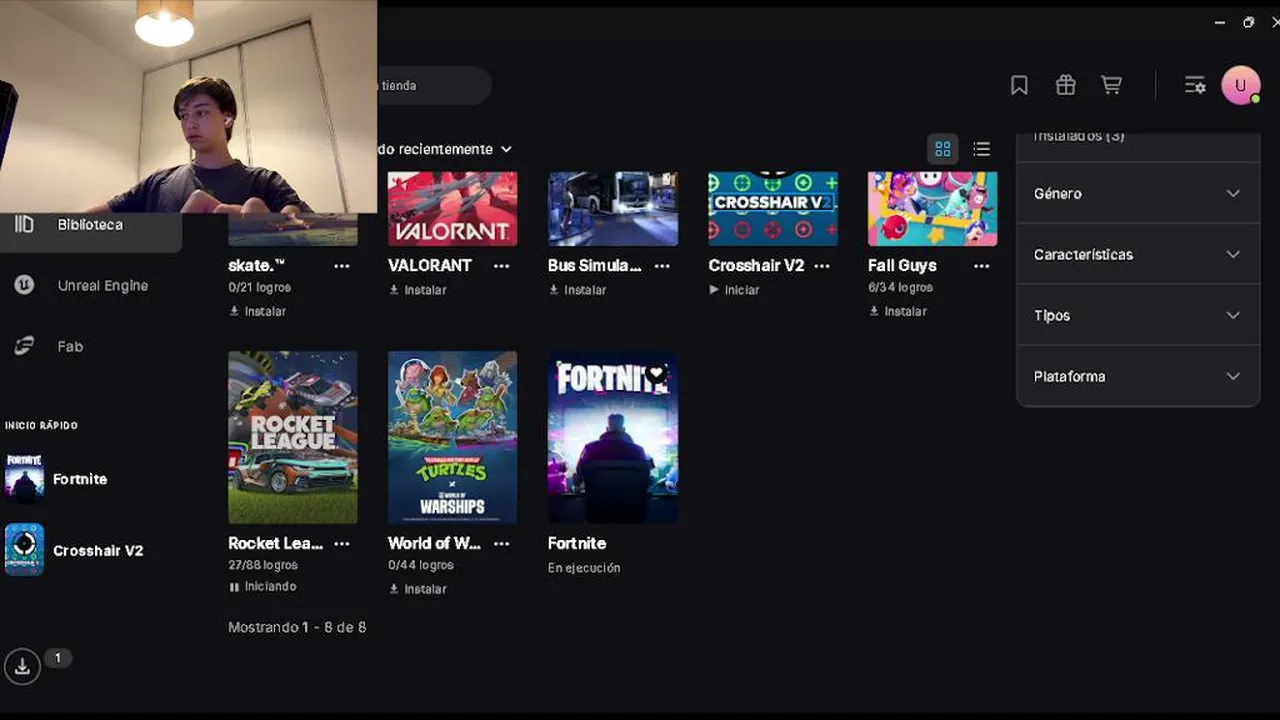Screen dimensions: 1280x720
Task: Click "27/88 logros" under Rocket League
Action: 263,566
